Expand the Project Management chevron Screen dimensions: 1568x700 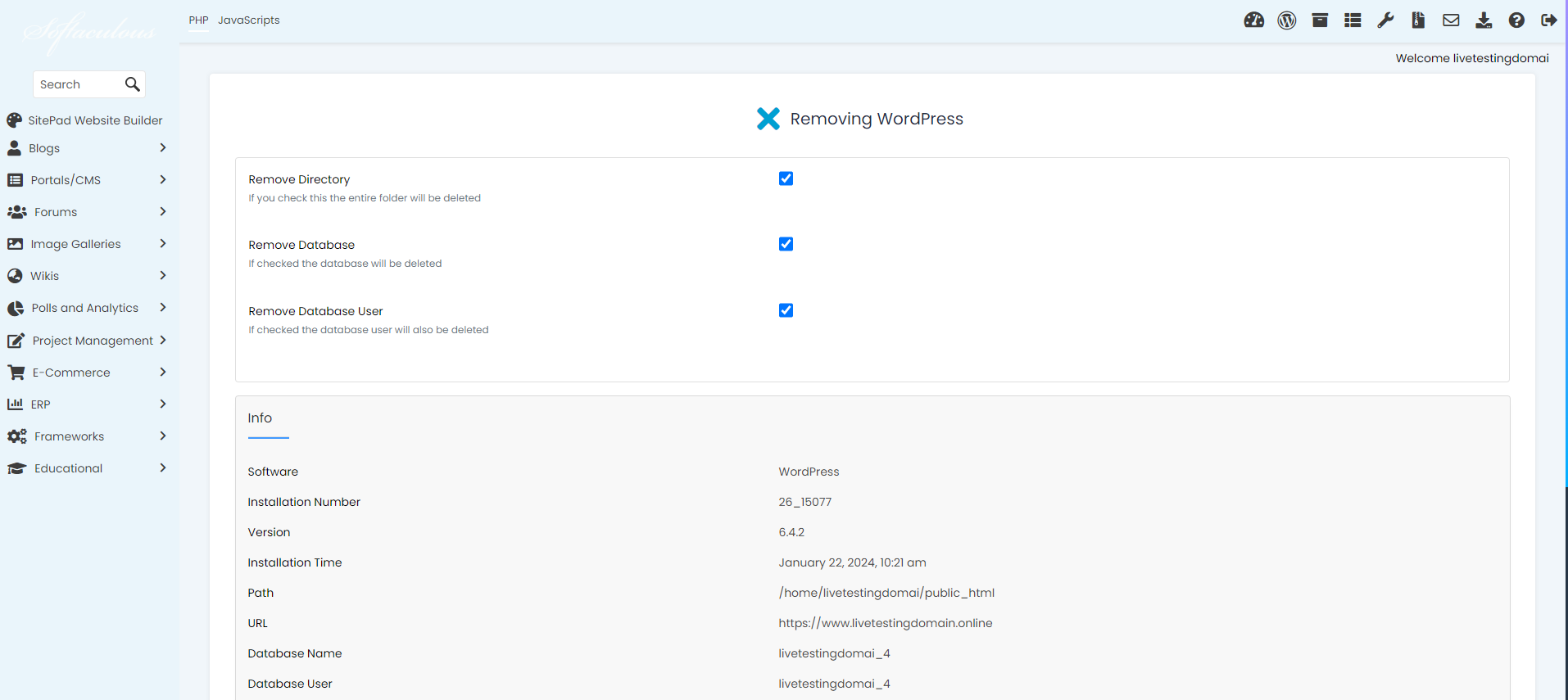162,340
